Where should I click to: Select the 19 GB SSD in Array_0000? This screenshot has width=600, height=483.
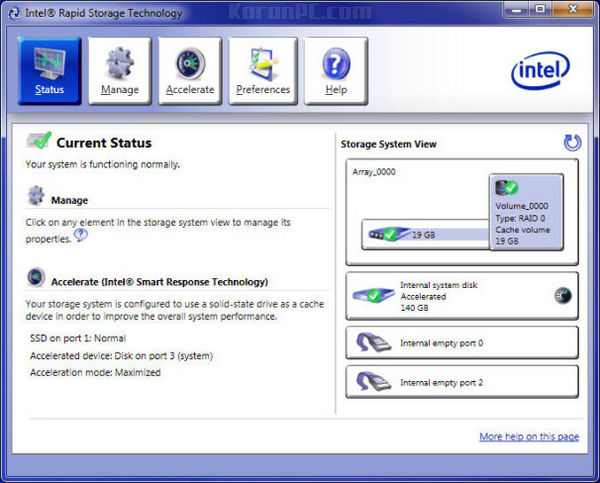(x=426, y=234)
